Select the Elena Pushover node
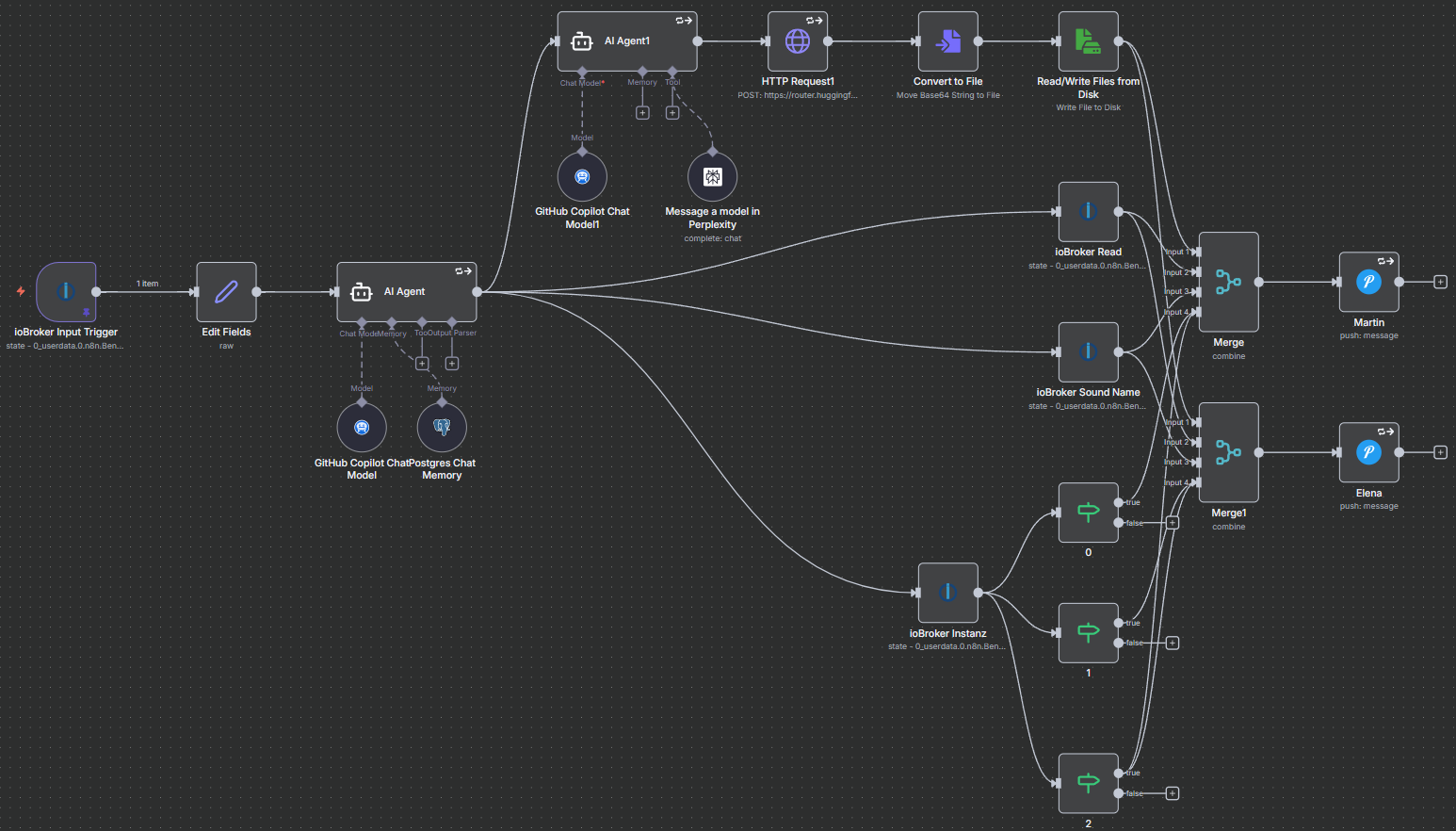 (1368, 452)
